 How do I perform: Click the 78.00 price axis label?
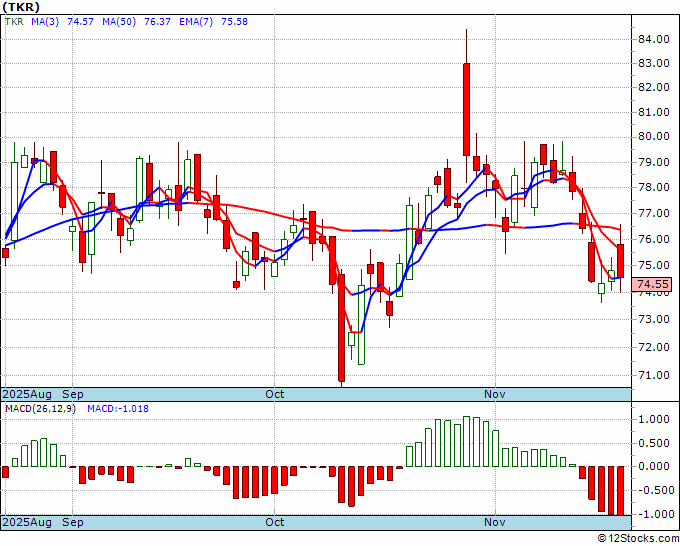tap(654, 187)
